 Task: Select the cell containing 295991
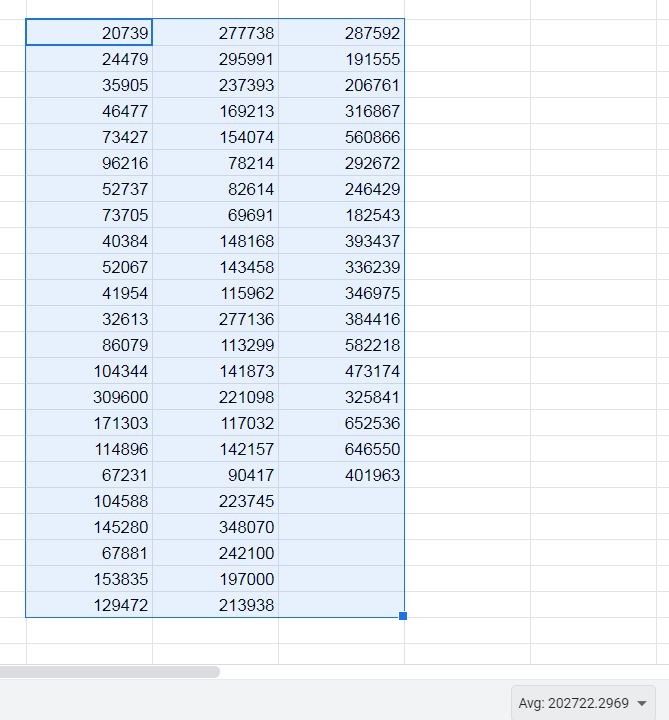click(215, 59)
